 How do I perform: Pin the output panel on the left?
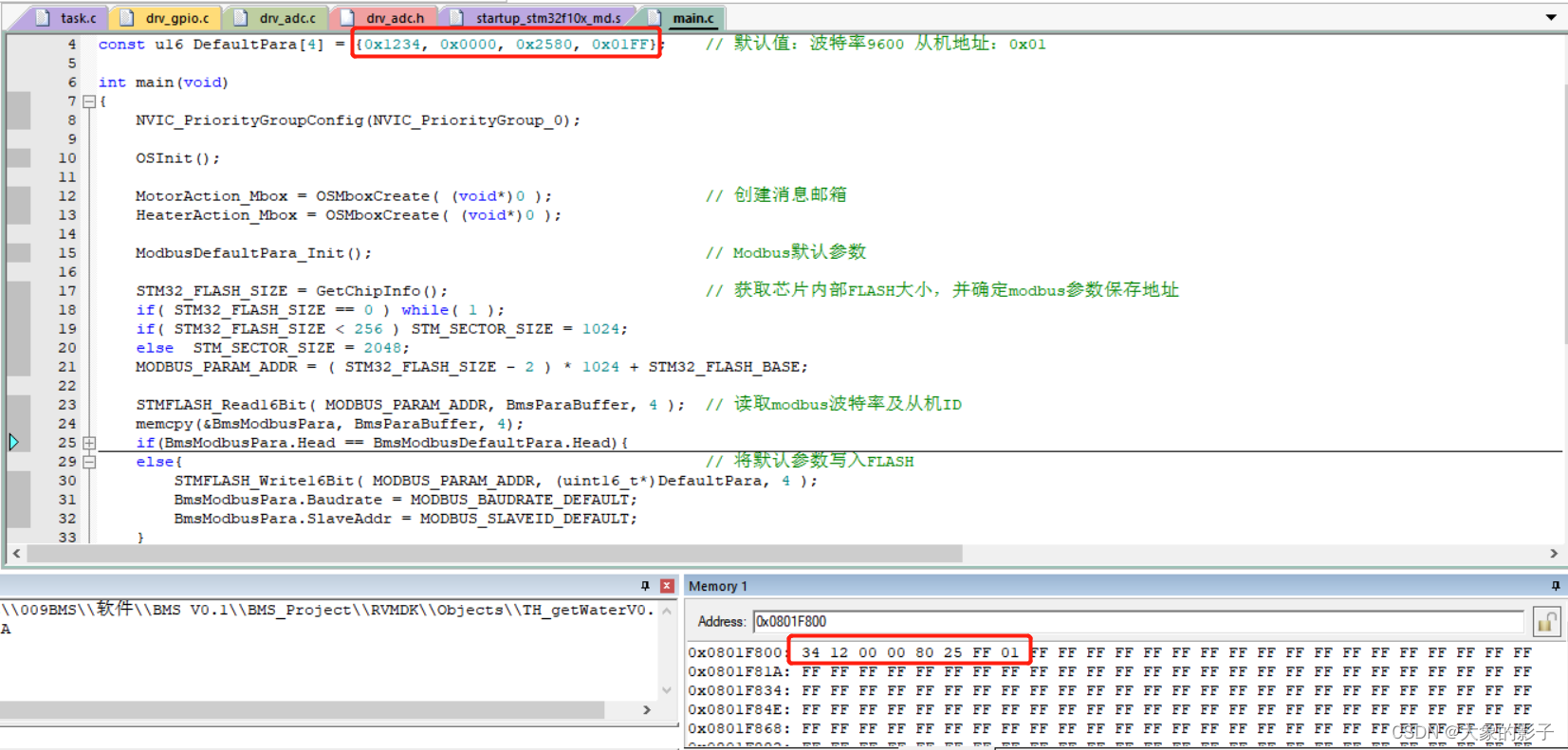pos(645,586)
